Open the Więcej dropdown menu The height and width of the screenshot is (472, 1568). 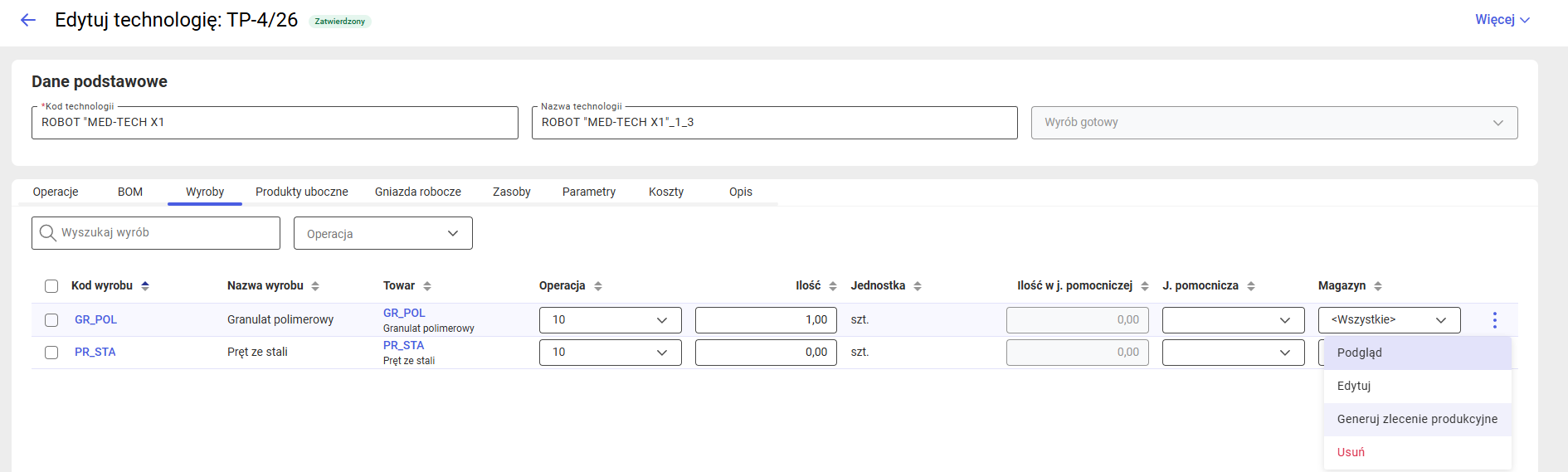tap(1502, 20)
